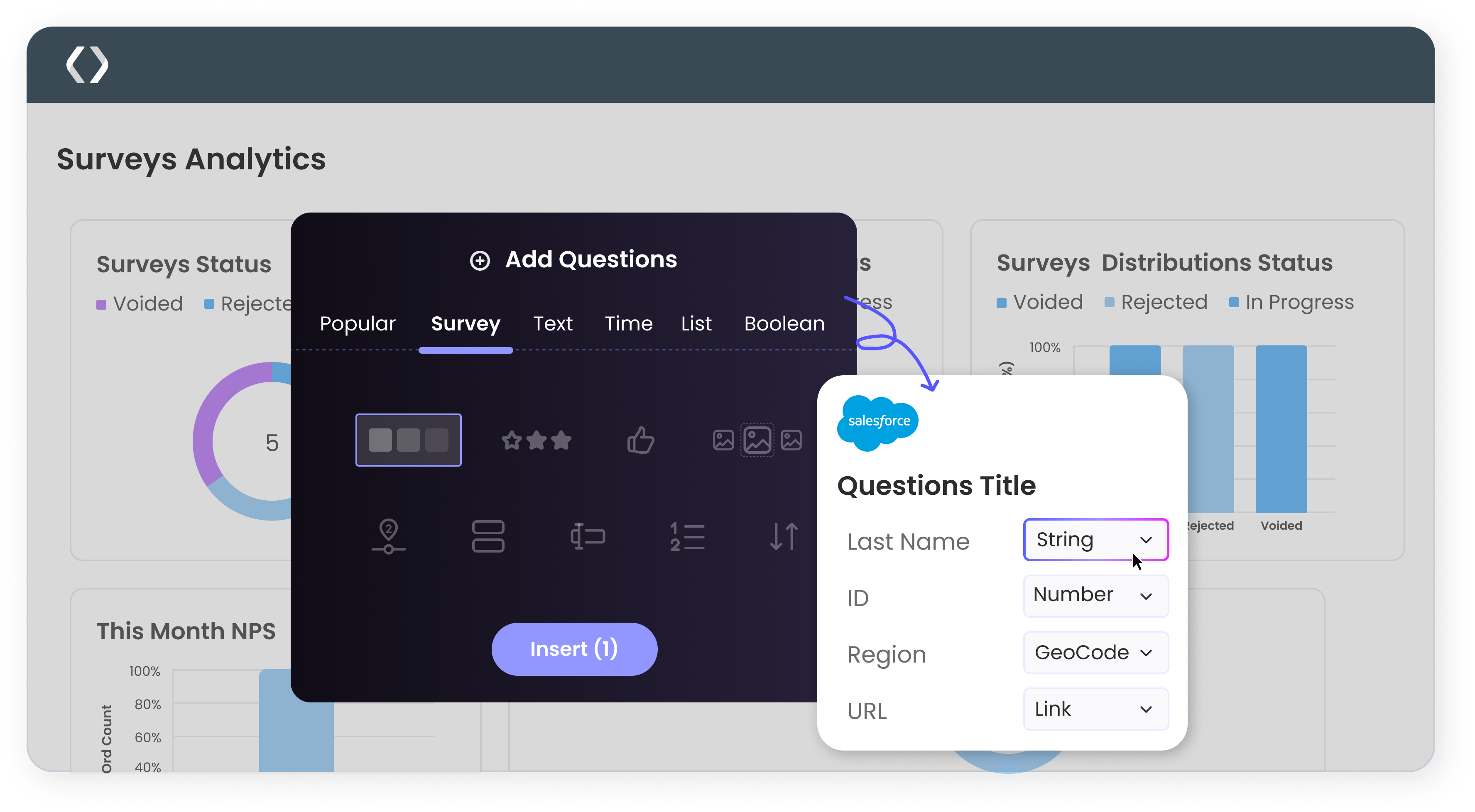Select the location pin question icon

pos(389,536)
